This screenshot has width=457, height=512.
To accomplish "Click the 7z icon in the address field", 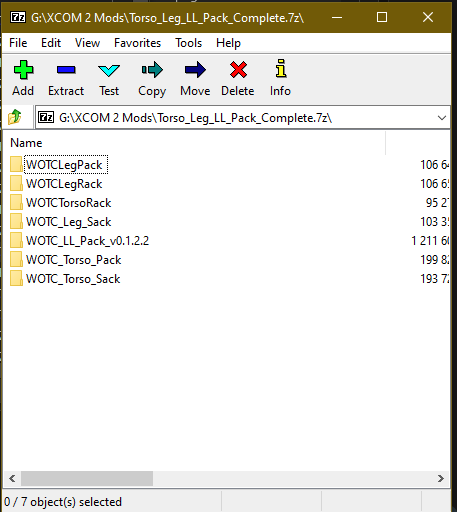I will click(x=46, y=117).
